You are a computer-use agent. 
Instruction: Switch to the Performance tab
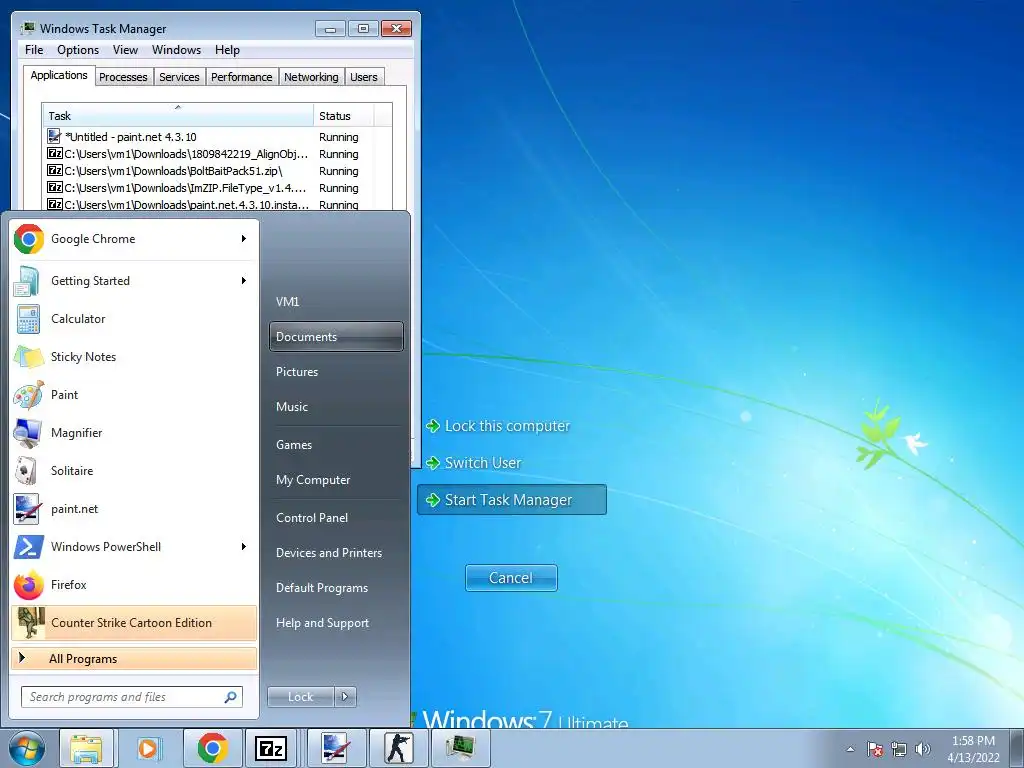pyautogui.click(x=242, y=77)
